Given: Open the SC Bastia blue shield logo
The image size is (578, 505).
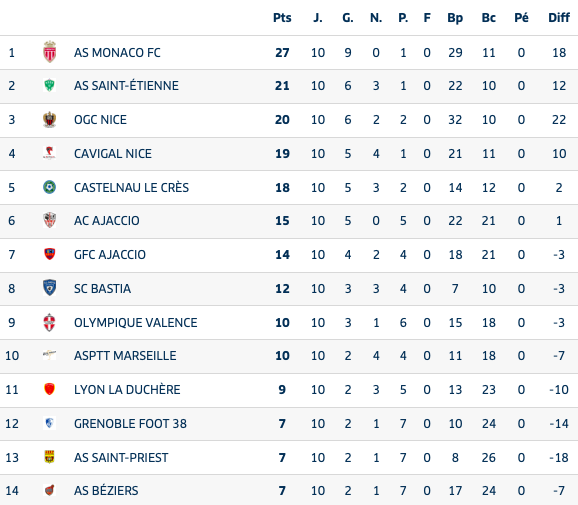Looking at the screenshot, I should coord(49,288).
